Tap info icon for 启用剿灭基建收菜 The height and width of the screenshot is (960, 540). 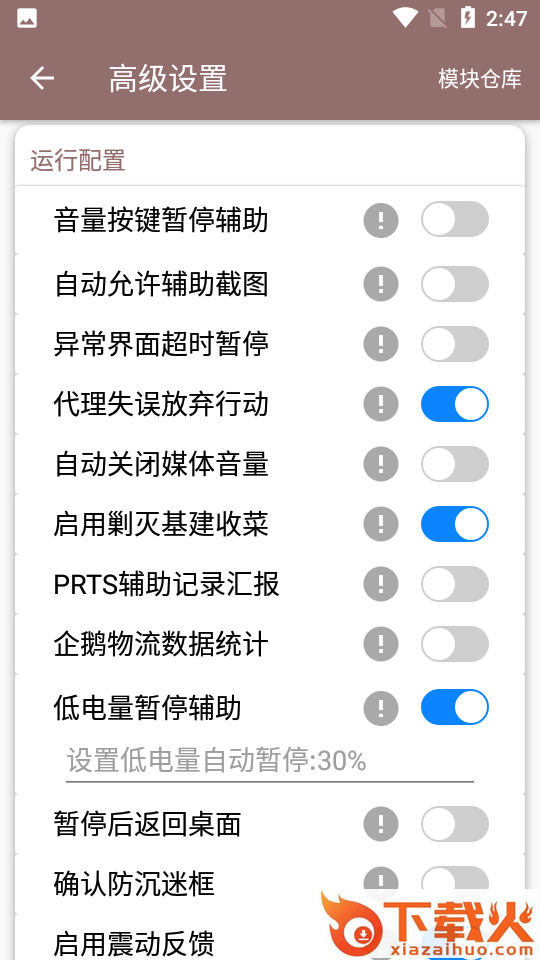381,524
